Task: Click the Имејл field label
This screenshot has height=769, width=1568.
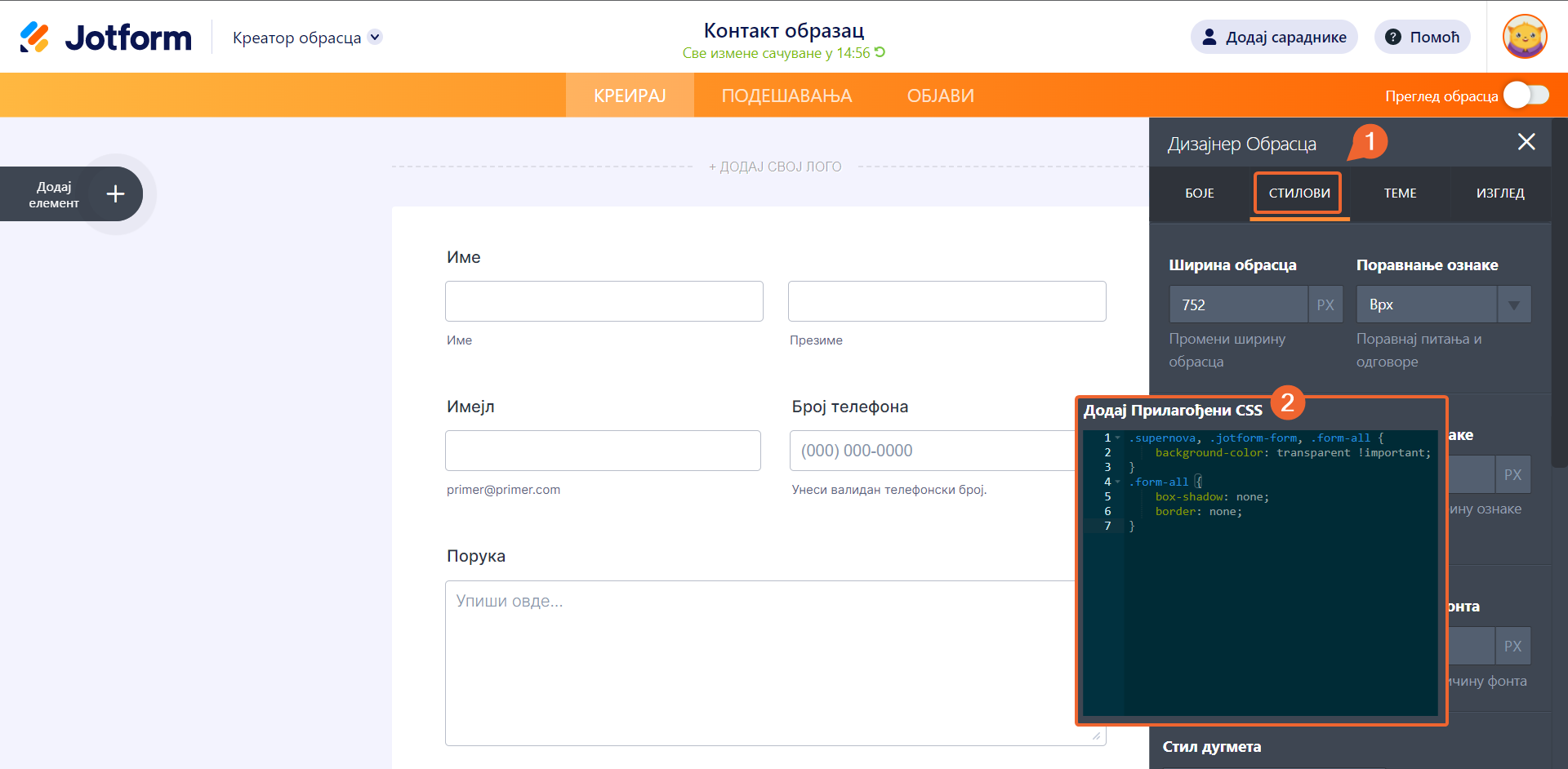Action: click(x=470, y=407)
